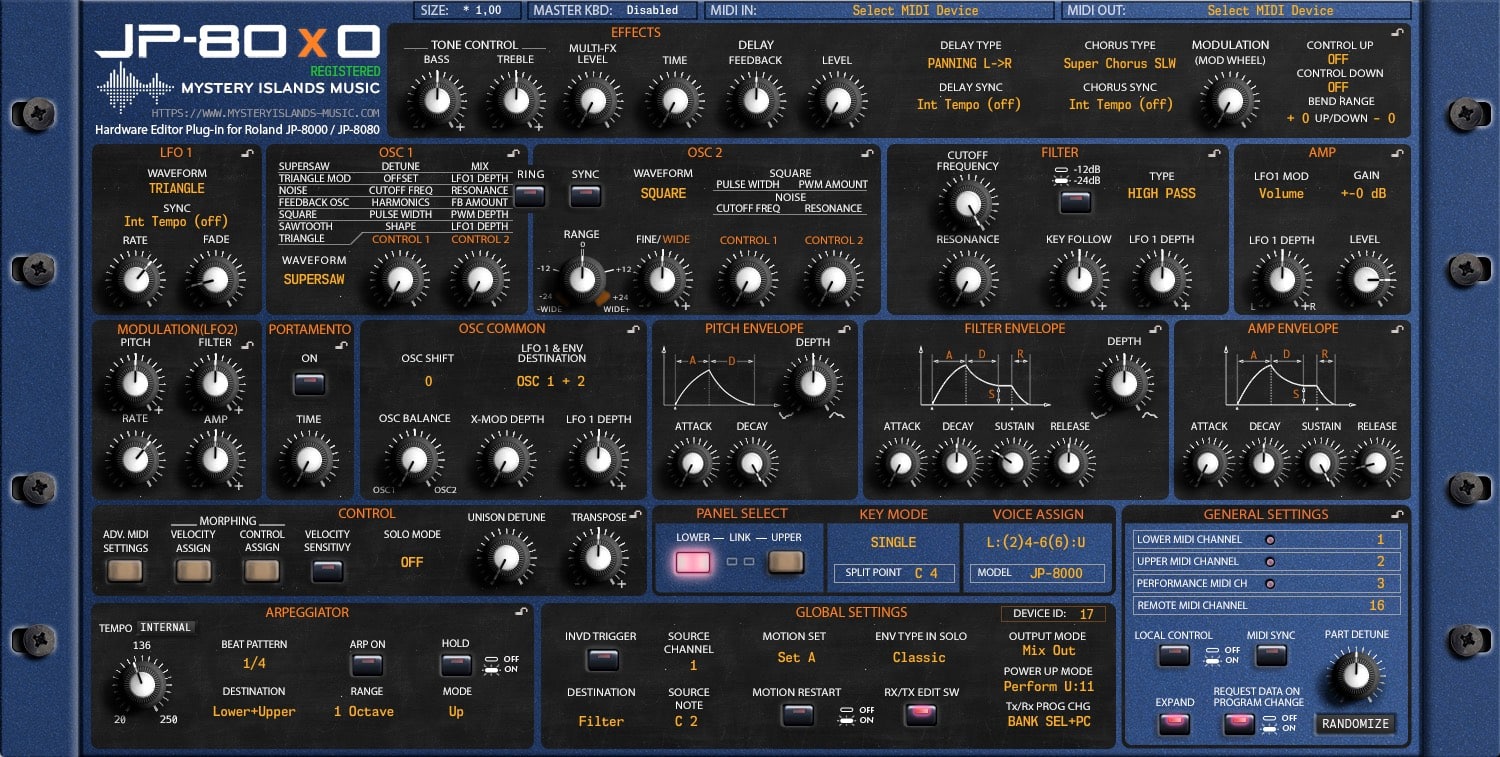This screenshot has width=1500, height=757.
Task: Open the LFO & ENV Destination OSC 1 + 2 selector
Action: click(x=551, y=381)
